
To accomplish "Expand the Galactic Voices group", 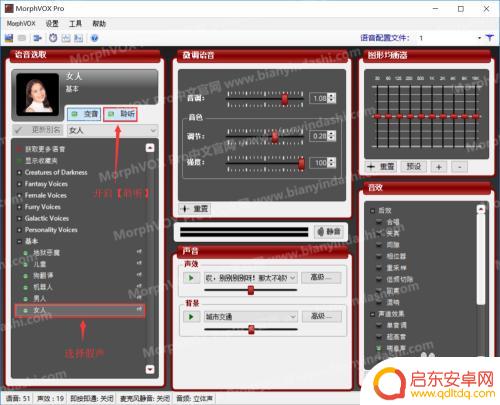I will pyautogui.click(x=19, y=218).
